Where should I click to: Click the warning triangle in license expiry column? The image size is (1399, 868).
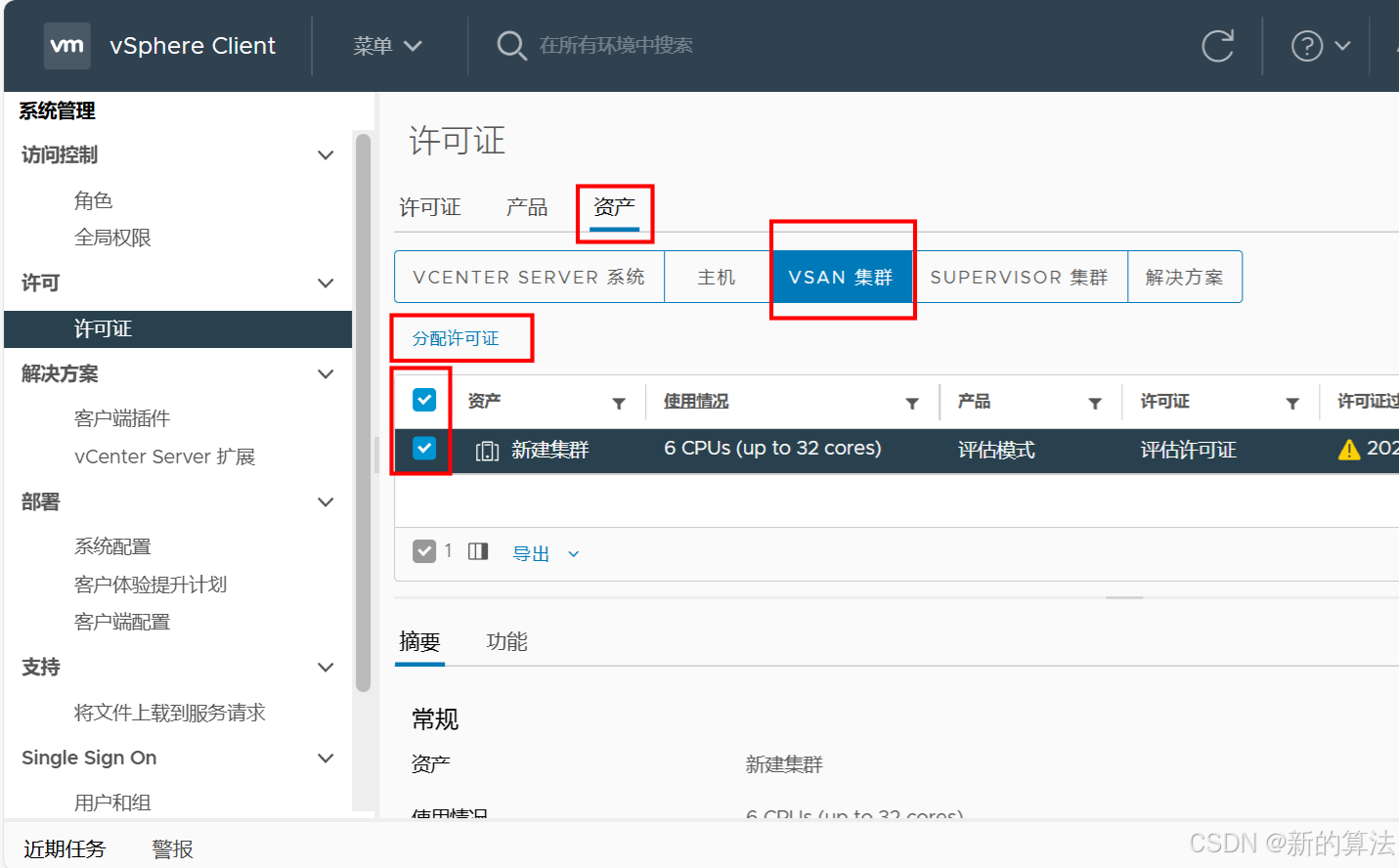point(1349,450)
